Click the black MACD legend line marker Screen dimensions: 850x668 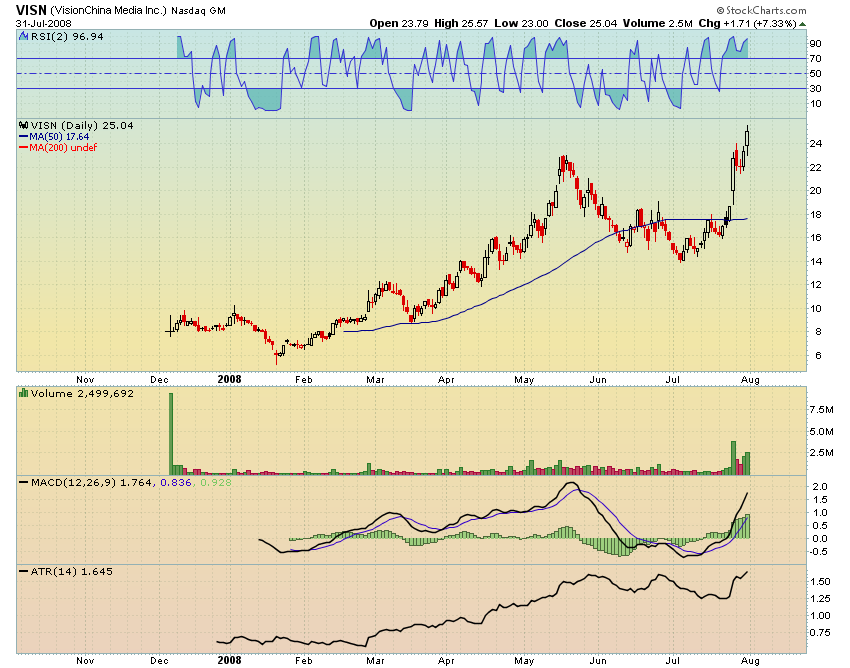[x=23, y=482]
